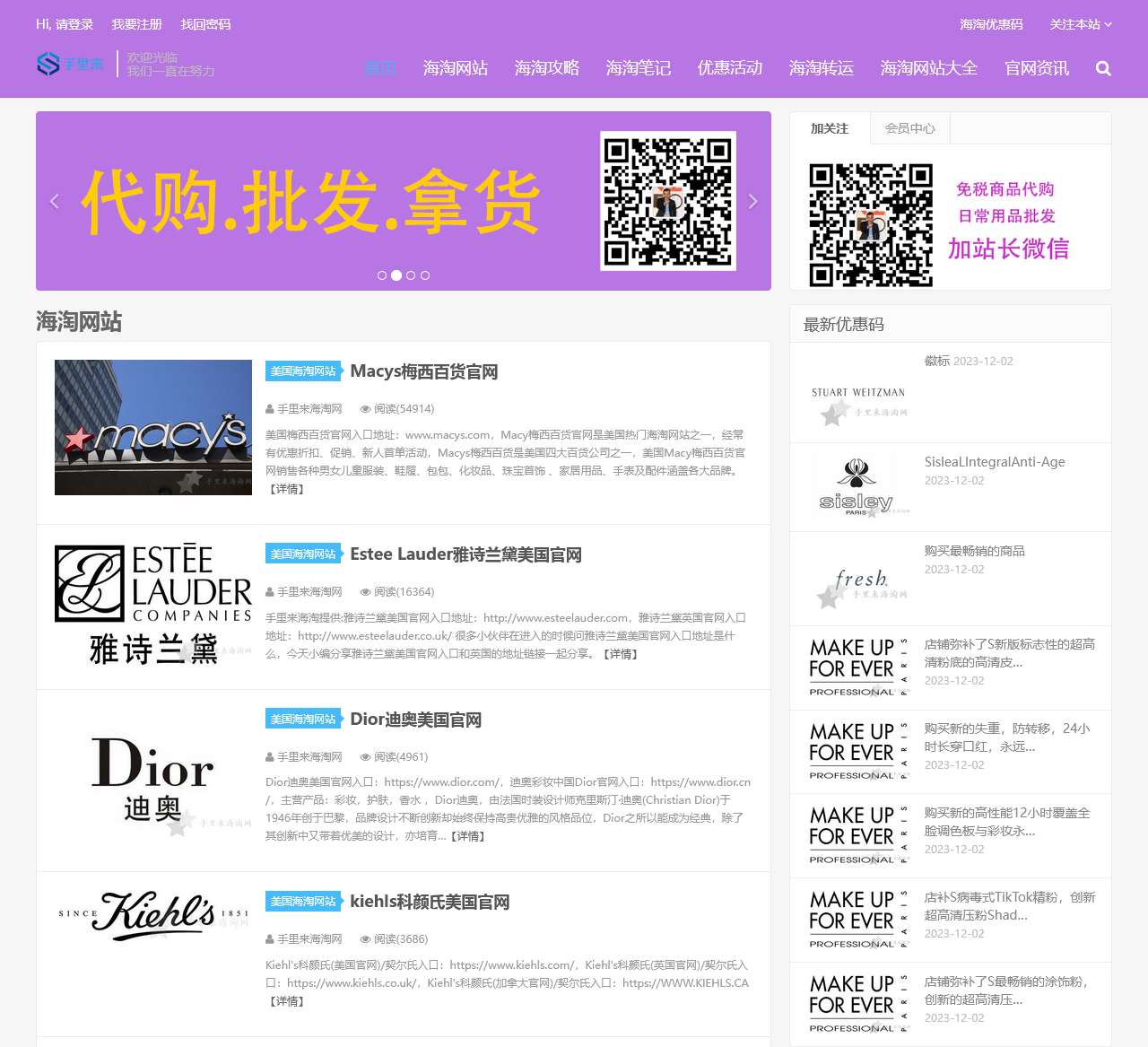Click the QR code in the carousel banner
The height and width of the screenshot is (1047, 1148).
click(x=668, y=201)
